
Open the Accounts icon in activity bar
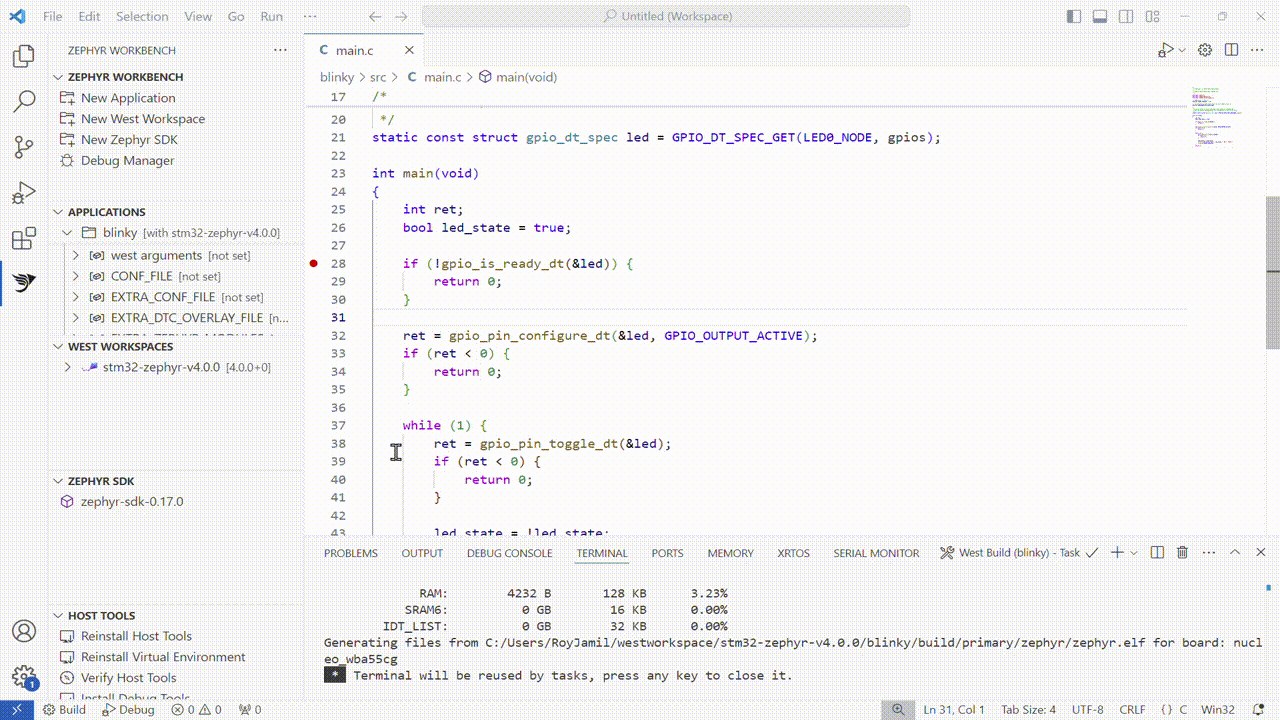23,631
